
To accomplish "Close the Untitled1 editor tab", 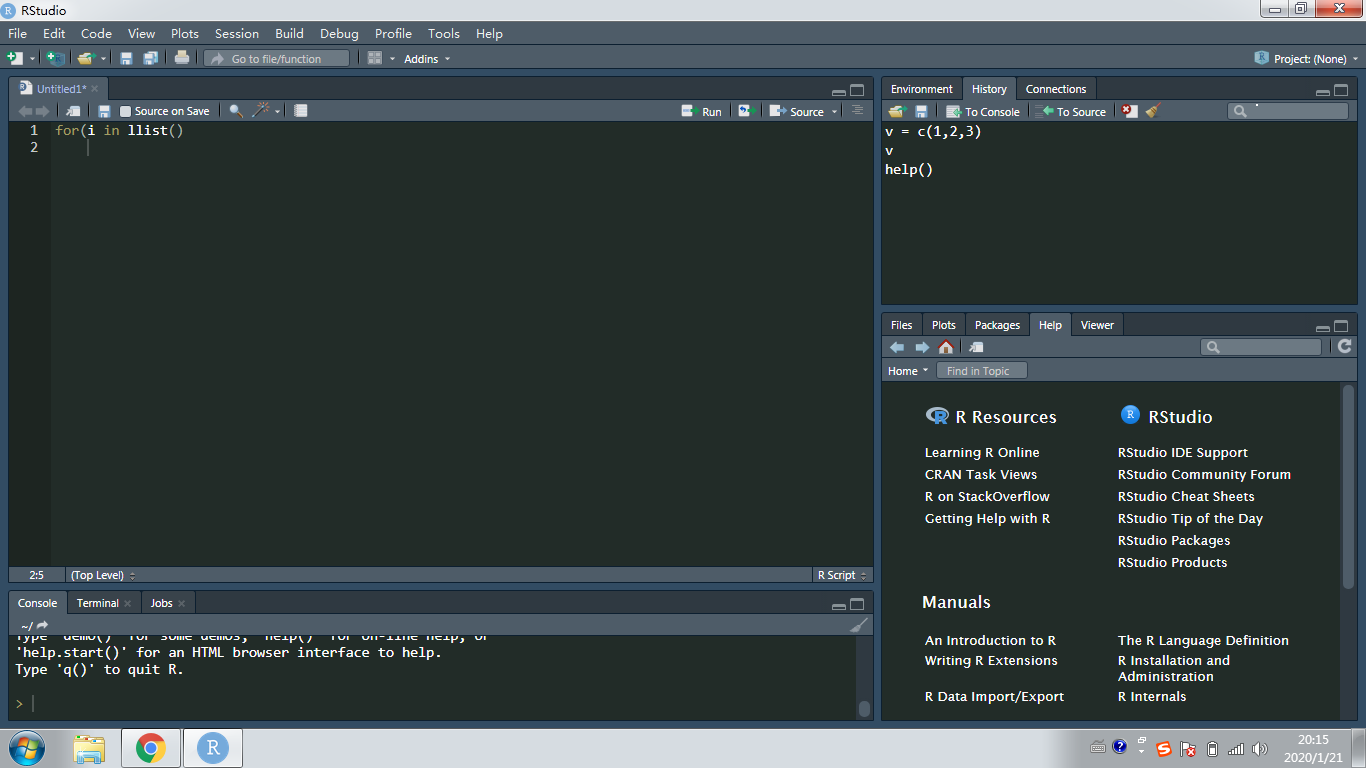I will [x=95, y=89].
